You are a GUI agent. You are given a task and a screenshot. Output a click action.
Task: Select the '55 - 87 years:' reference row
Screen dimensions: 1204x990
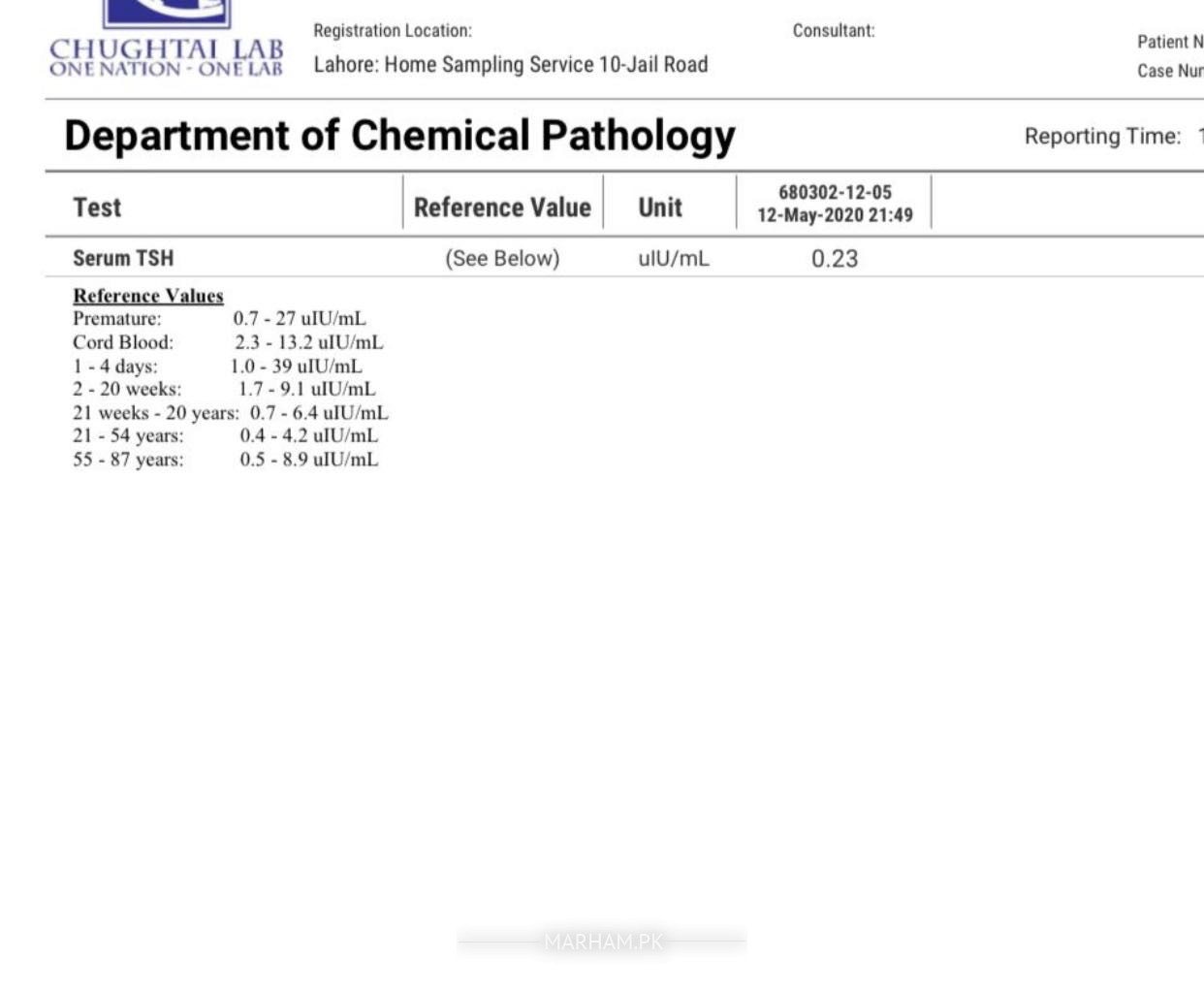(226, 459)
